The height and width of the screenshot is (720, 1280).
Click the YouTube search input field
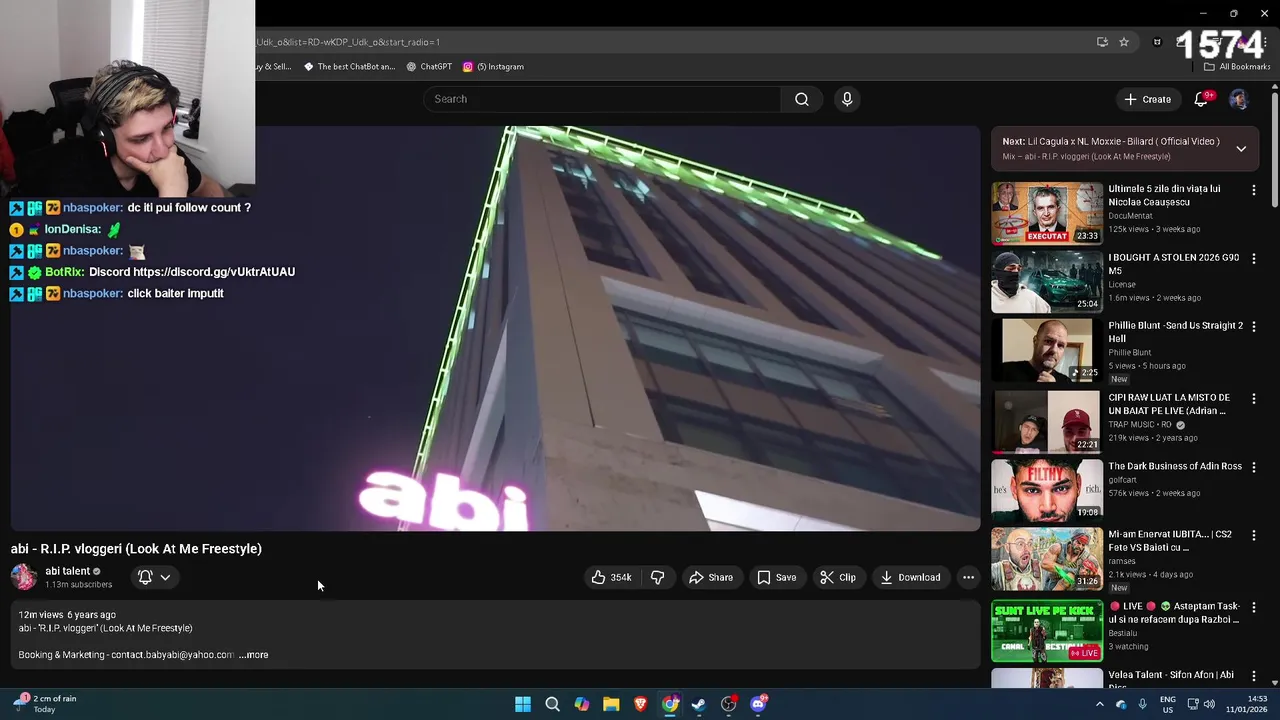coord(603,99)
